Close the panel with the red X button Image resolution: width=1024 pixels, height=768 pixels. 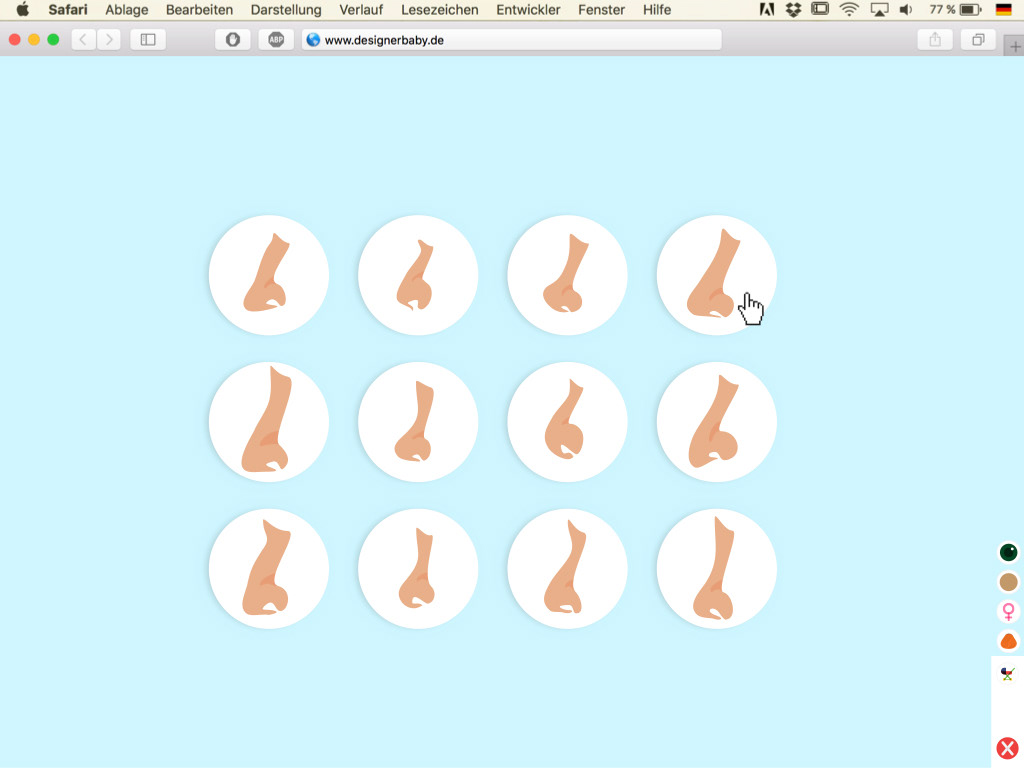click(1008, 748)
